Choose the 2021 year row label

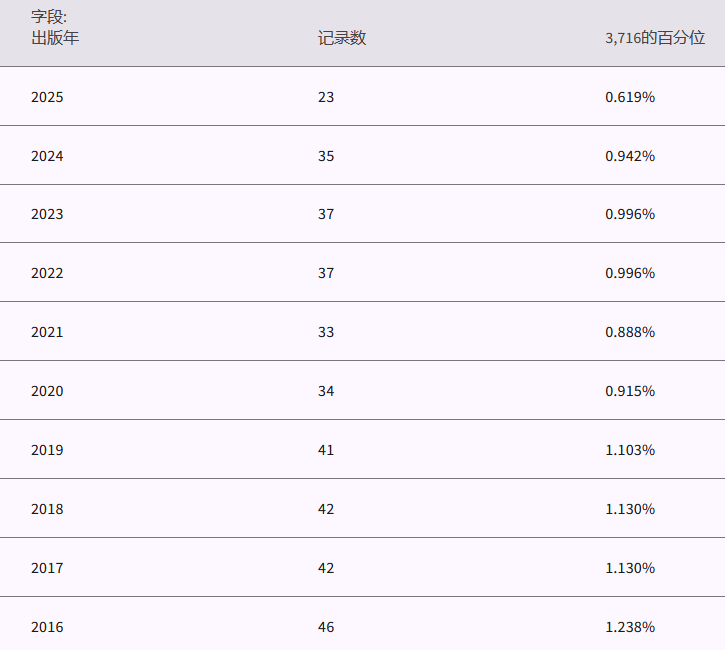pos(47,332)
